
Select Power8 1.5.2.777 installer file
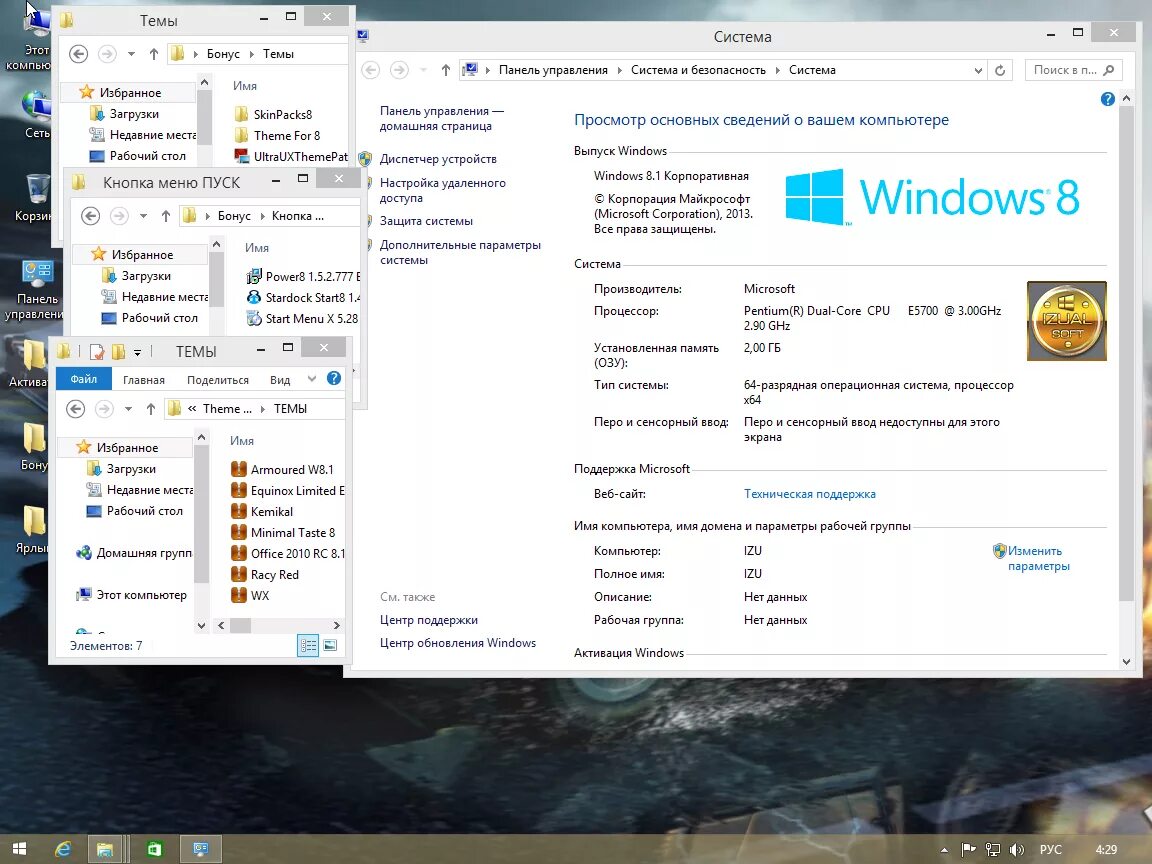point(303,276)
